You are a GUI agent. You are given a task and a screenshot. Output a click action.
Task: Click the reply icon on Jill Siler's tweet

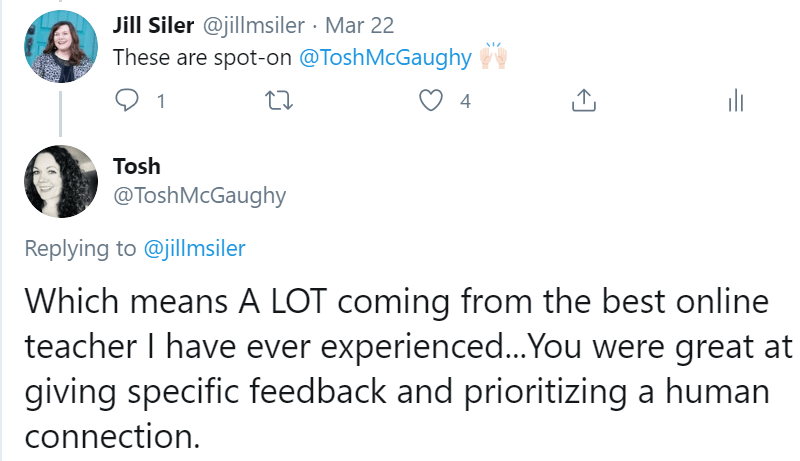(127, 100)
